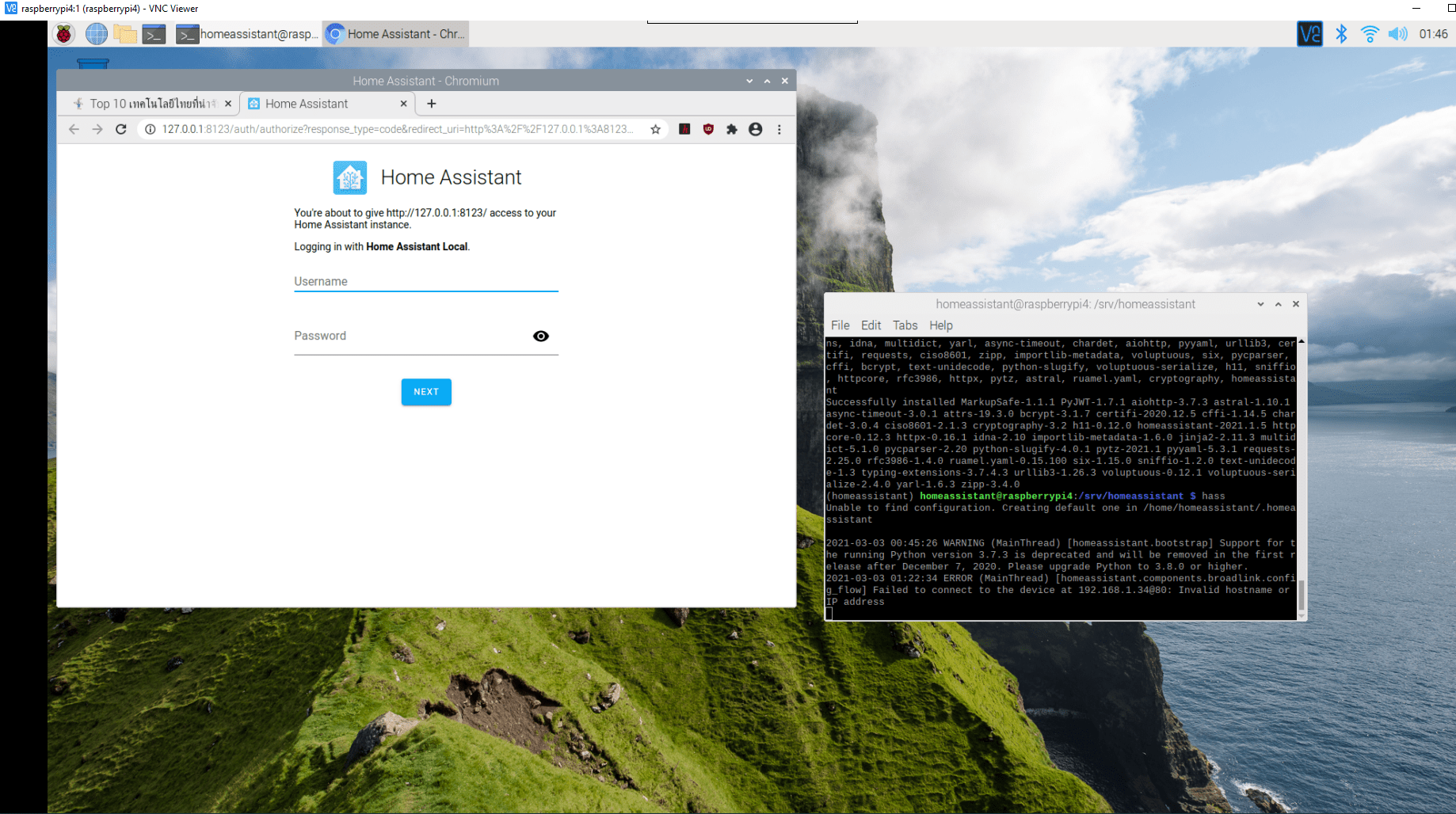Screen dimensions: 1456x814
Task: Launch the web browser globe icon in taskbar
Action: pos(97,34)
